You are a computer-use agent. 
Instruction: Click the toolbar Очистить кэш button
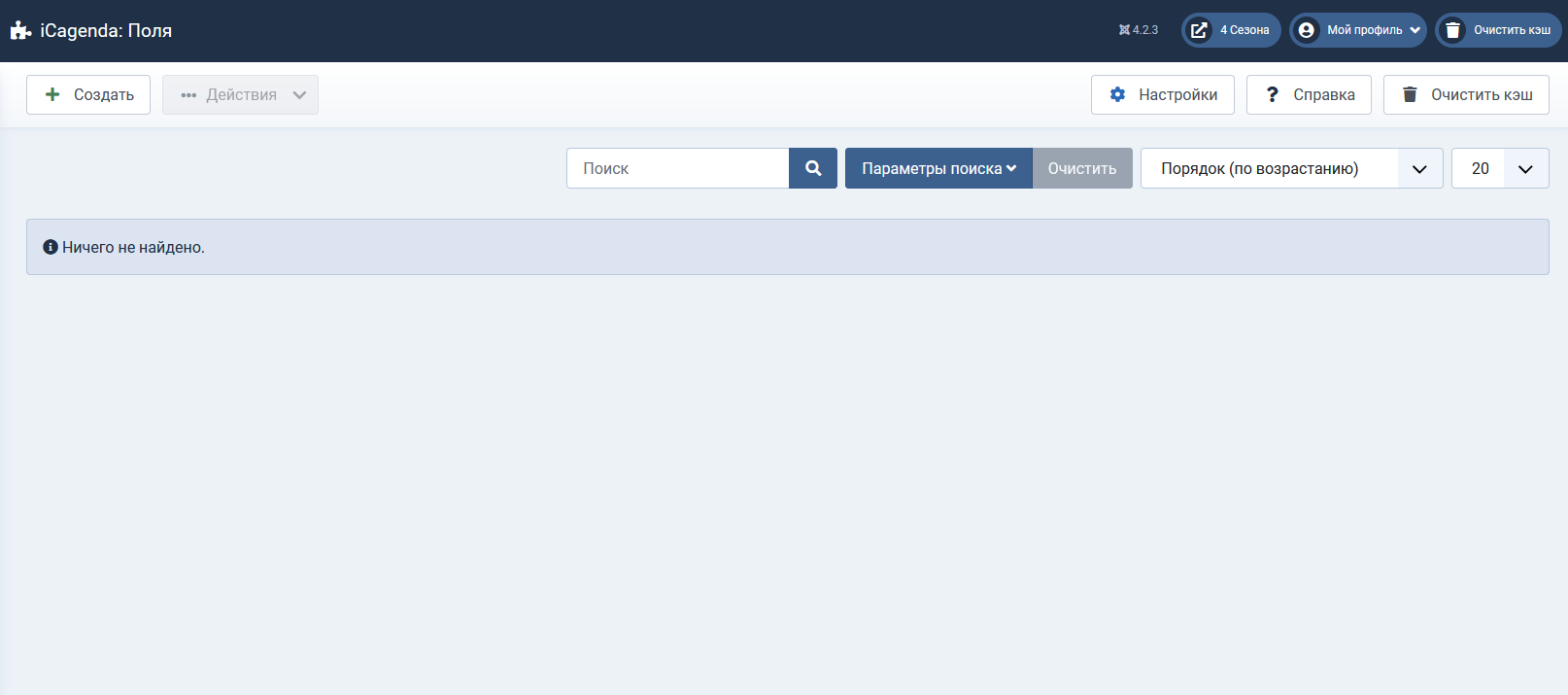tap(1465, 94)
